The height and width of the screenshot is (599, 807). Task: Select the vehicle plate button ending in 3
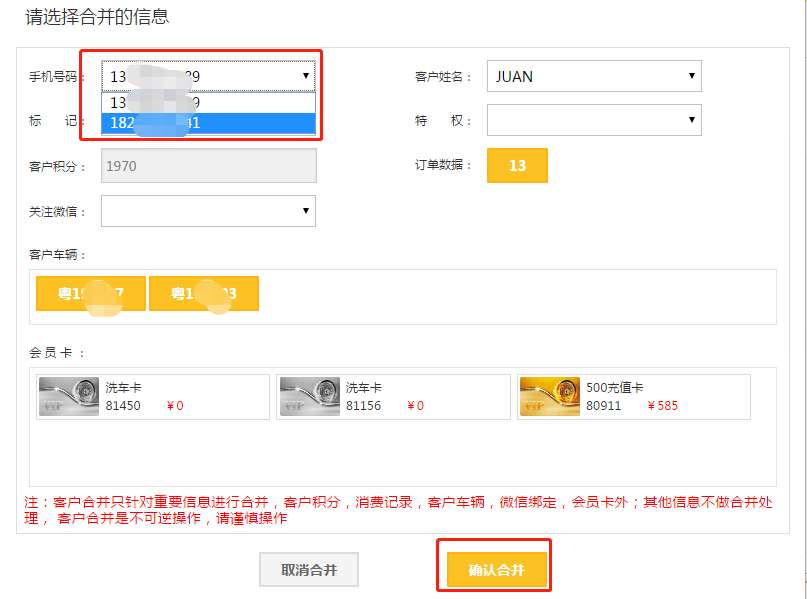click(204, 293)
